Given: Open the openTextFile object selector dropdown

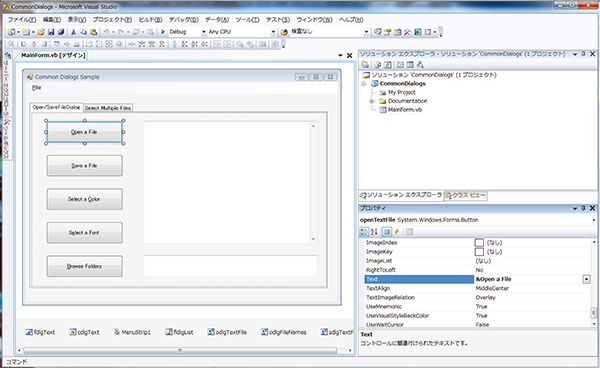Looking at the screenshot, I should coord(593,220).
